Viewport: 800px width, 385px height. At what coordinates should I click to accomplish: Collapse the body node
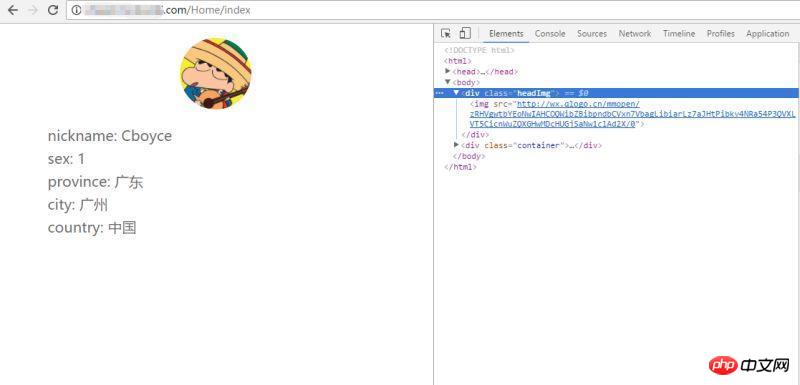pos(448,82)
